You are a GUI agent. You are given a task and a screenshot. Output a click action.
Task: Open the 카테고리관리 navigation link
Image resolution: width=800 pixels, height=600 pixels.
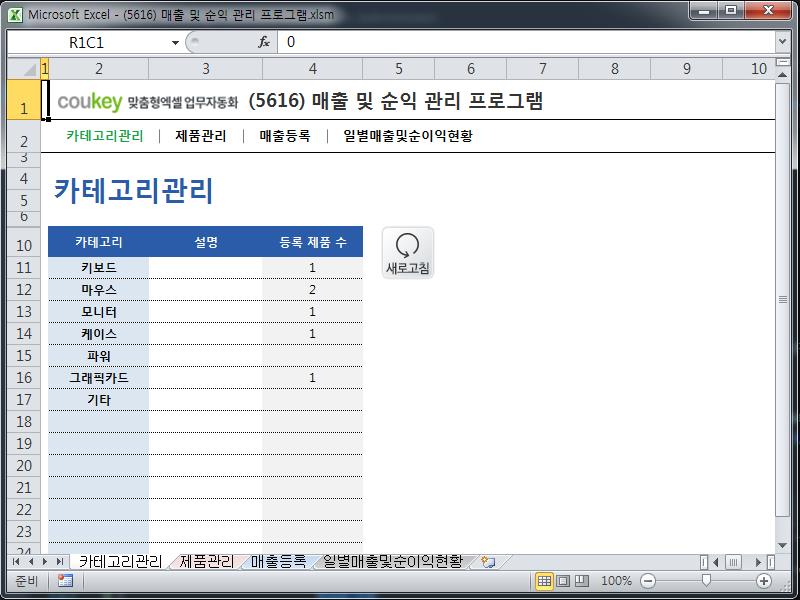(105, 136)
